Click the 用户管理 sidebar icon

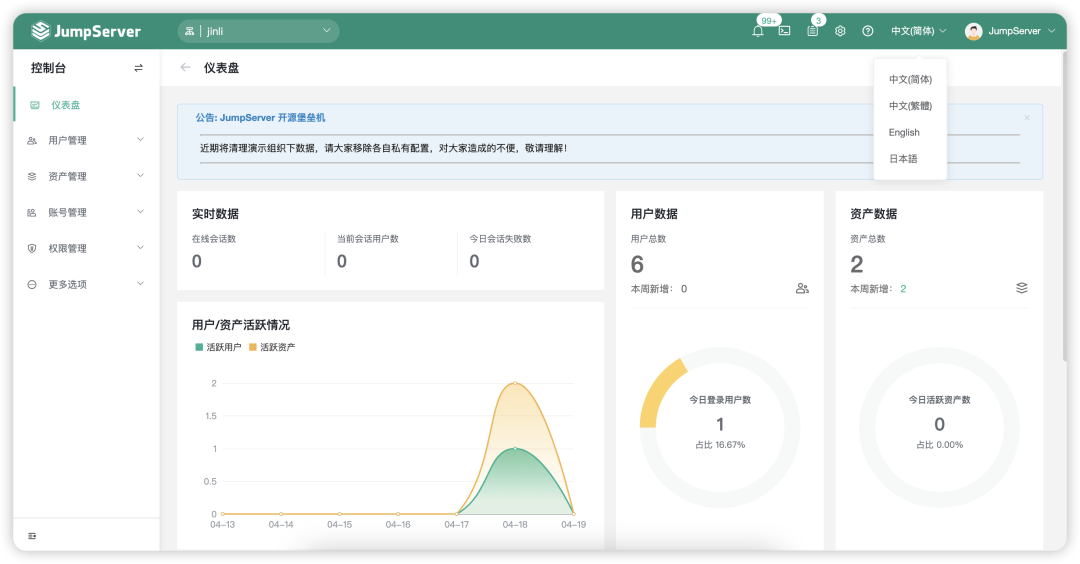tap(32, 140)
